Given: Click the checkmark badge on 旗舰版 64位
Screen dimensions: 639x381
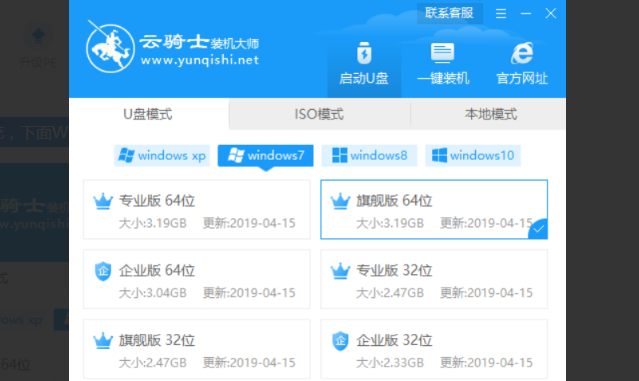Looking at the screenshot, I should tap(538, 229).
